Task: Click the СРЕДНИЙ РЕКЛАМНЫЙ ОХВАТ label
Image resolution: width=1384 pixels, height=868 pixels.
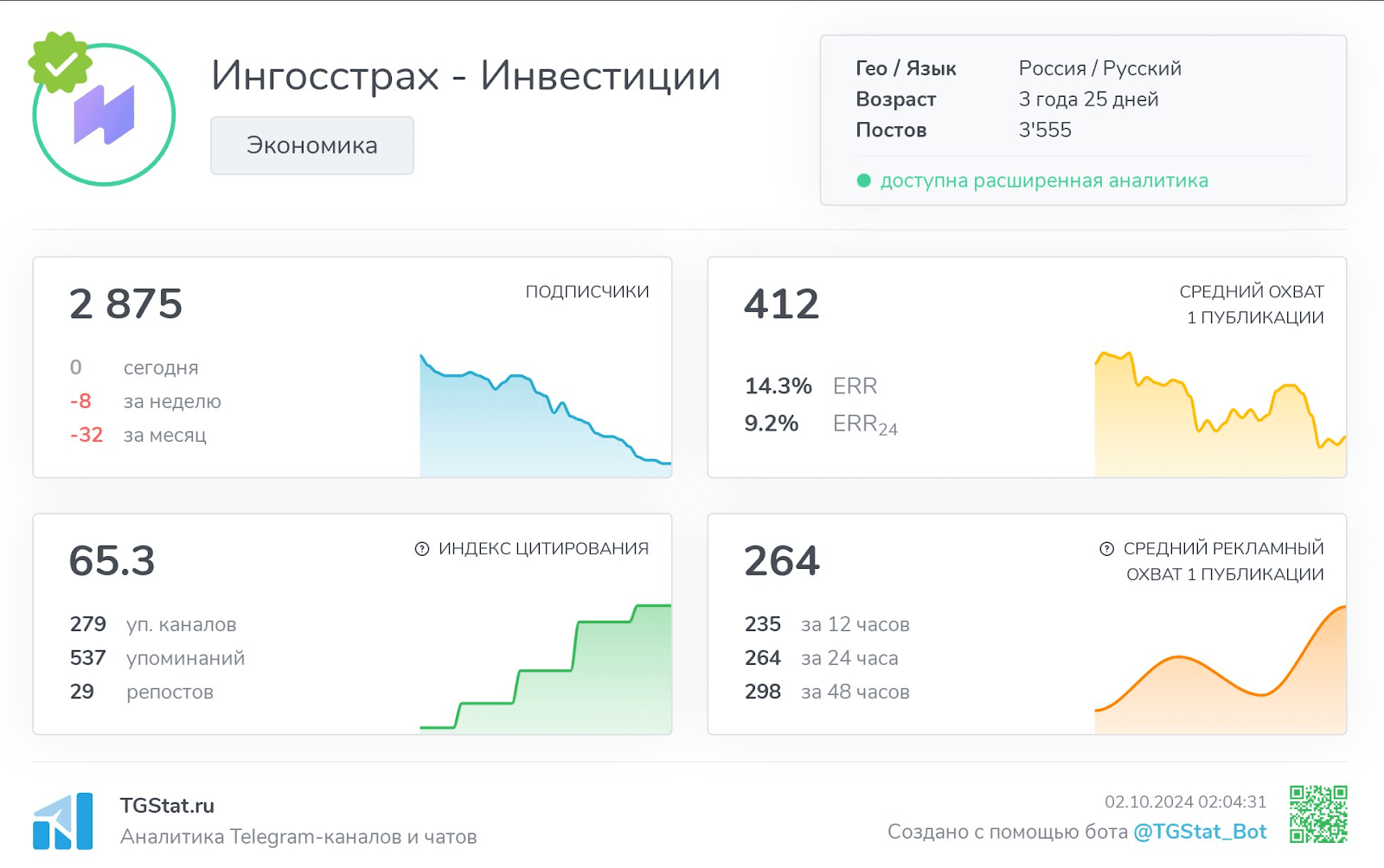Action: 1223,561
